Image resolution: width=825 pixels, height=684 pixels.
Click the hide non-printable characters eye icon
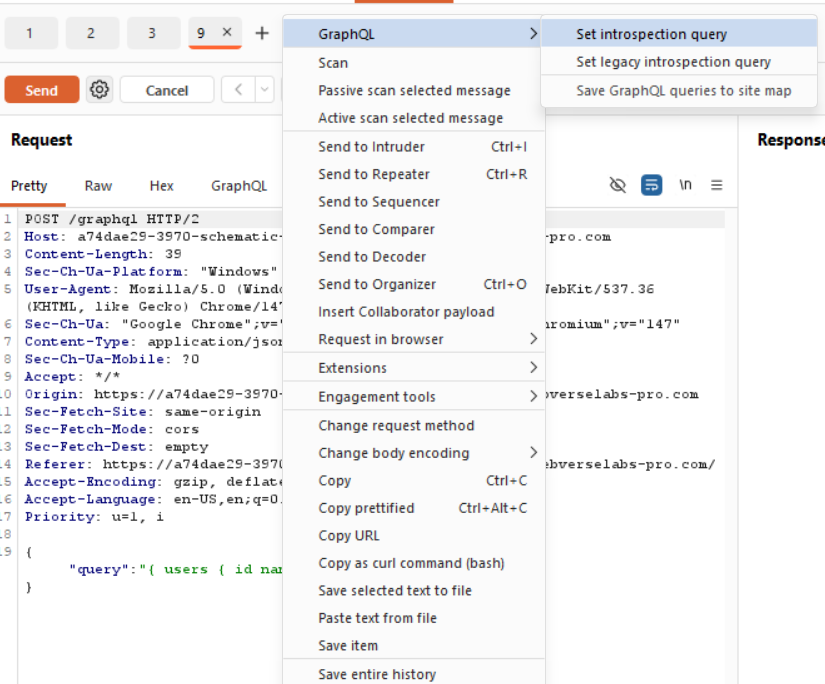click(x=618, y=185)
